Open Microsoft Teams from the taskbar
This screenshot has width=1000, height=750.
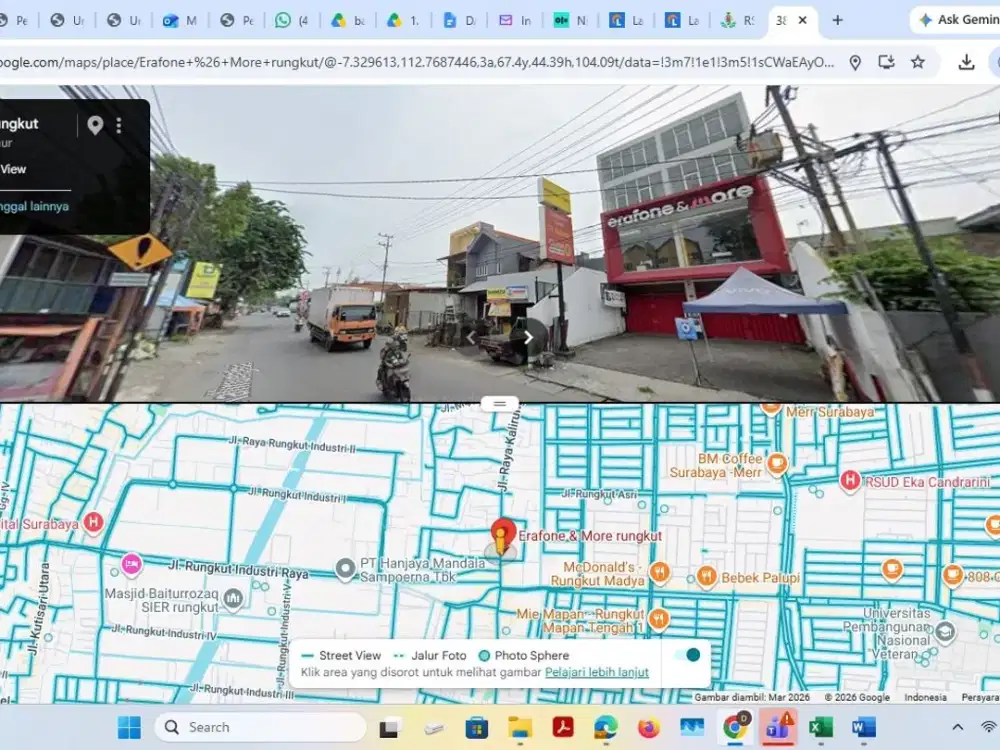(778, 727)
